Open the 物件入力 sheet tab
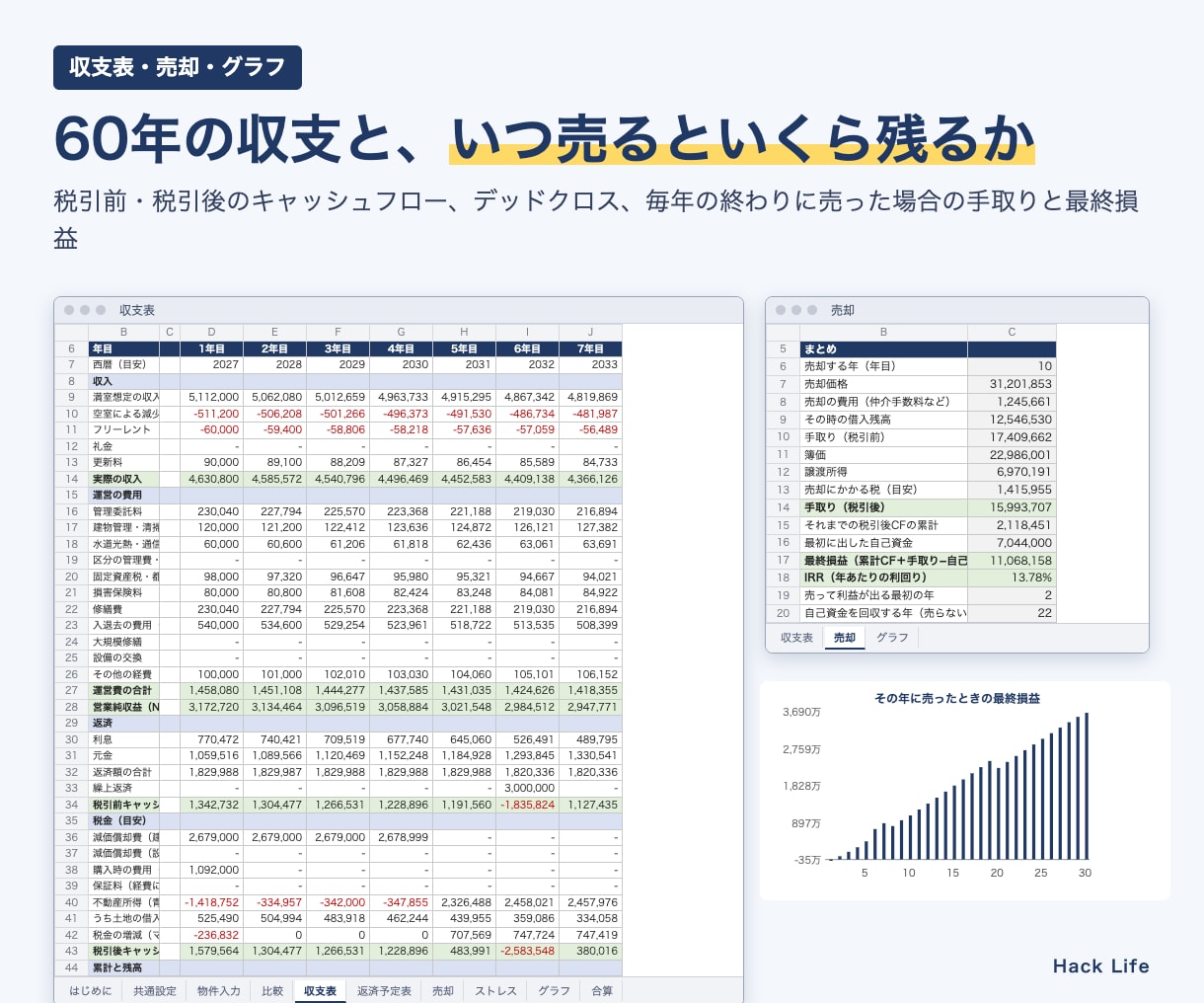Image resolution: width=1204 pixels, height=1003 pixels. click(x=218, y=990)
